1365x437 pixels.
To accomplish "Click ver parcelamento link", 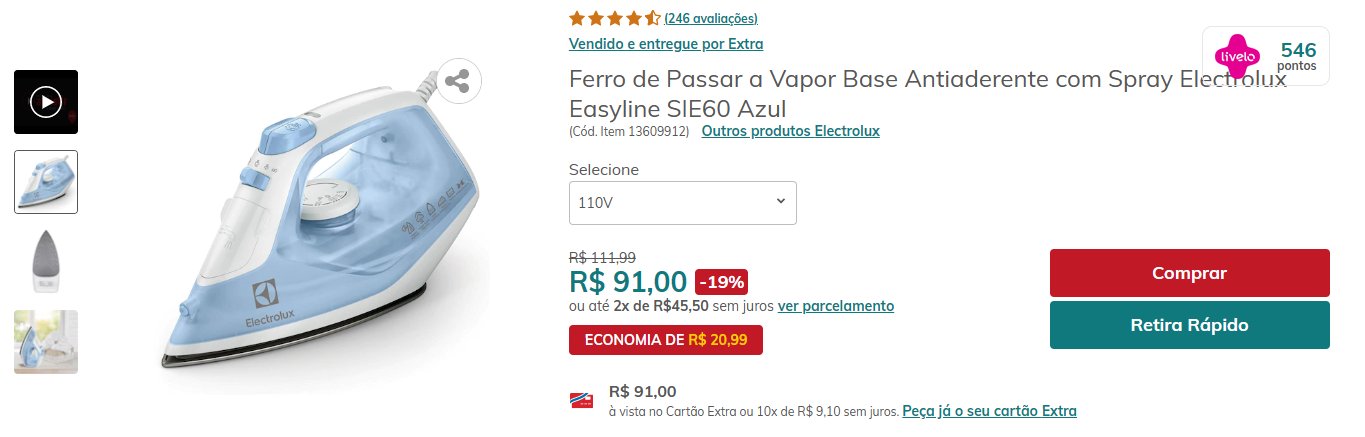I will click(836, 306).
